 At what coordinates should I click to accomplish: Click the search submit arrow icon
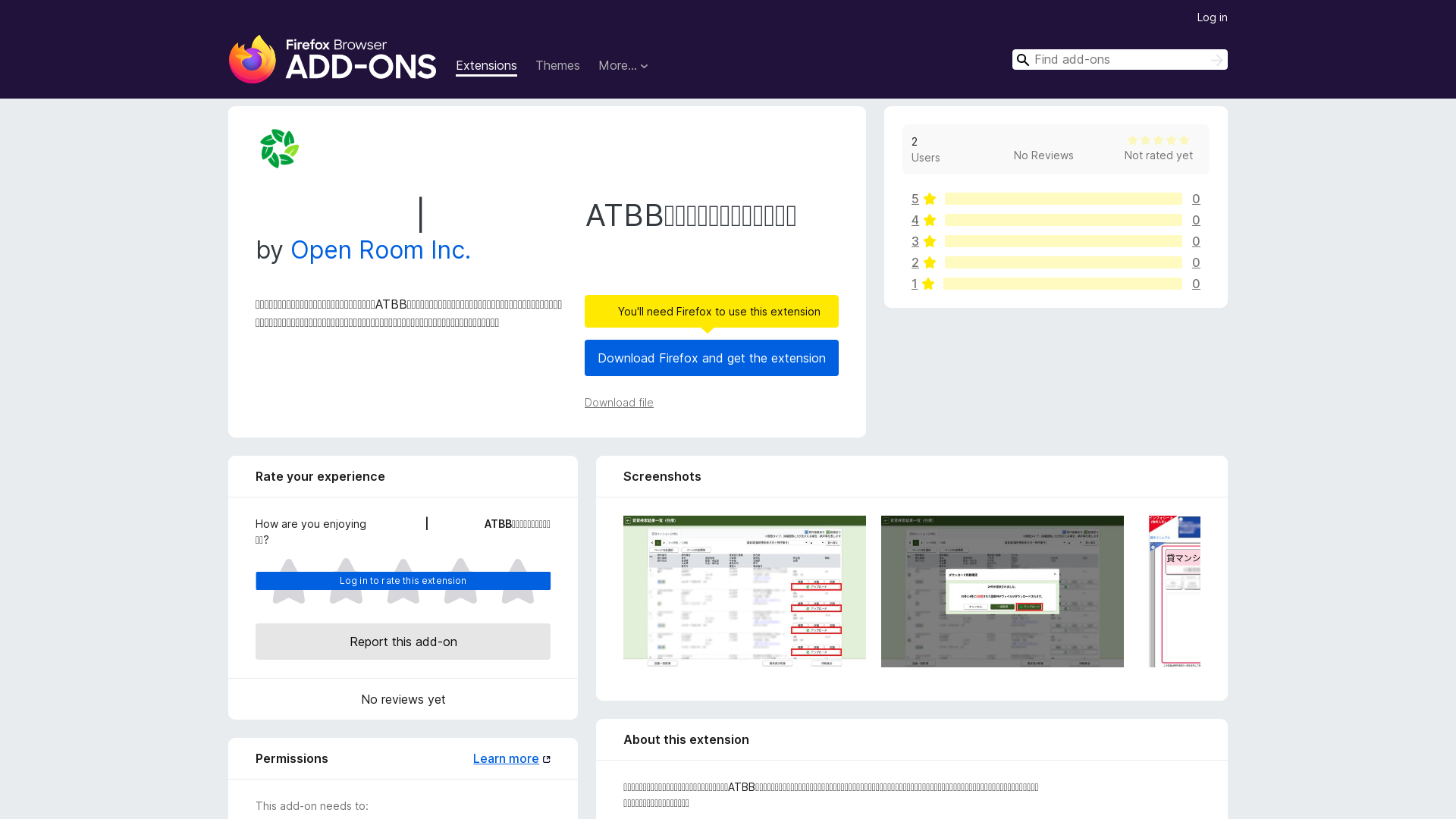(x=1216, y=60)
